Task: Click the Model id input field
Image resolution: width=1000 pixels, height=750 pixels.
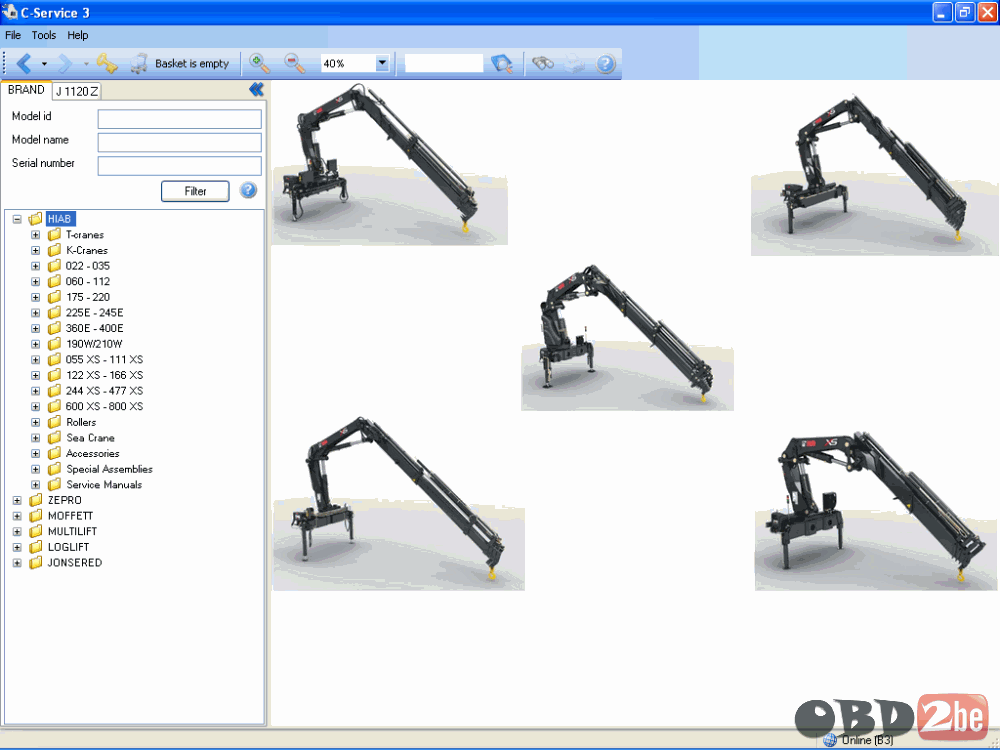Action: point(179,119)
